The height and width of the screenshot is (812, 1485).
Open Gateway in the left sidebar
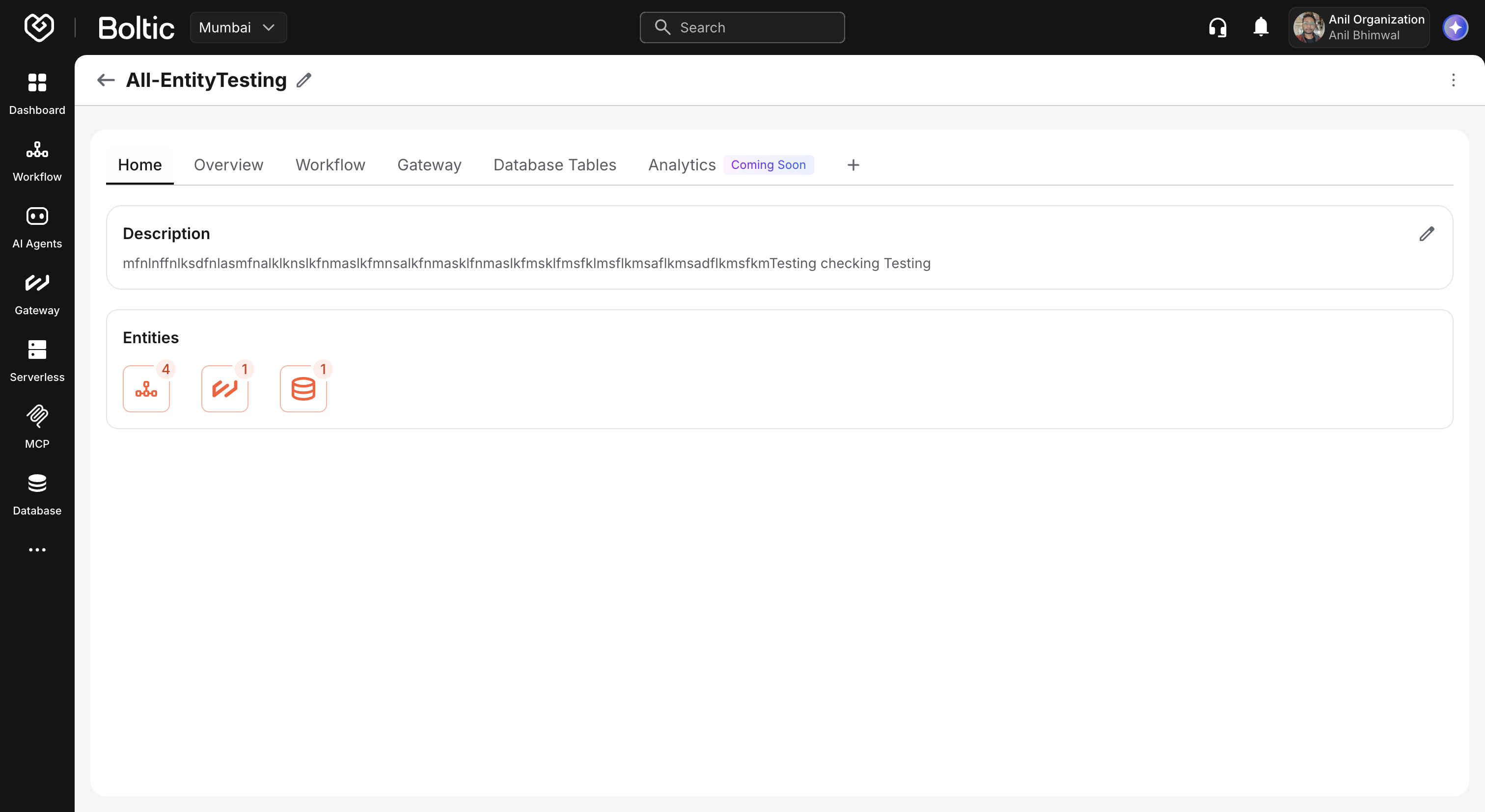[37, 295]
